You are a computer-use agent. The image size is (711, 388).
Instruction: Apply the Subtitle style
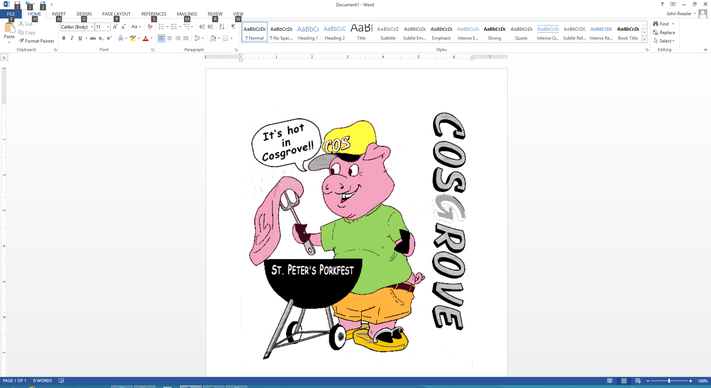click(388, 32)
